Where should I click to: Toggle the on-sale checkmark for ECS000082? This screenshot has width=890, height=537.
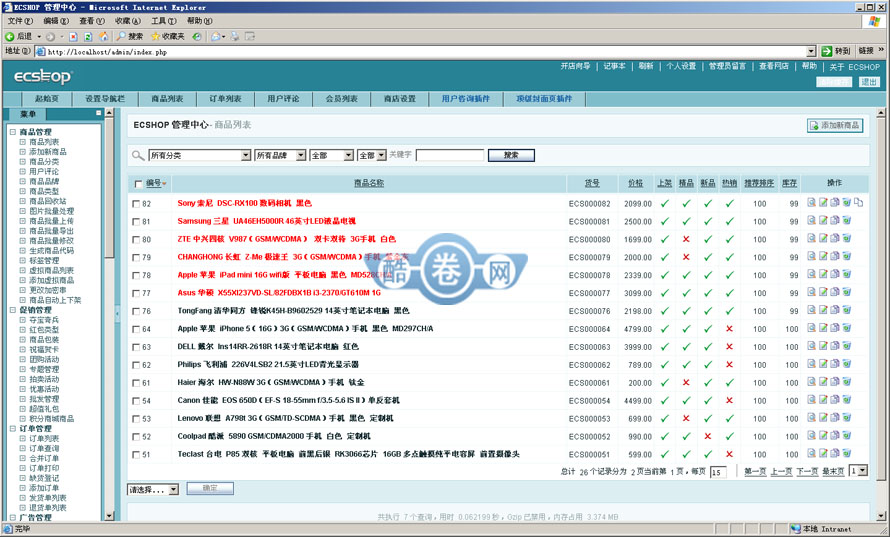[x=665, y=203]
